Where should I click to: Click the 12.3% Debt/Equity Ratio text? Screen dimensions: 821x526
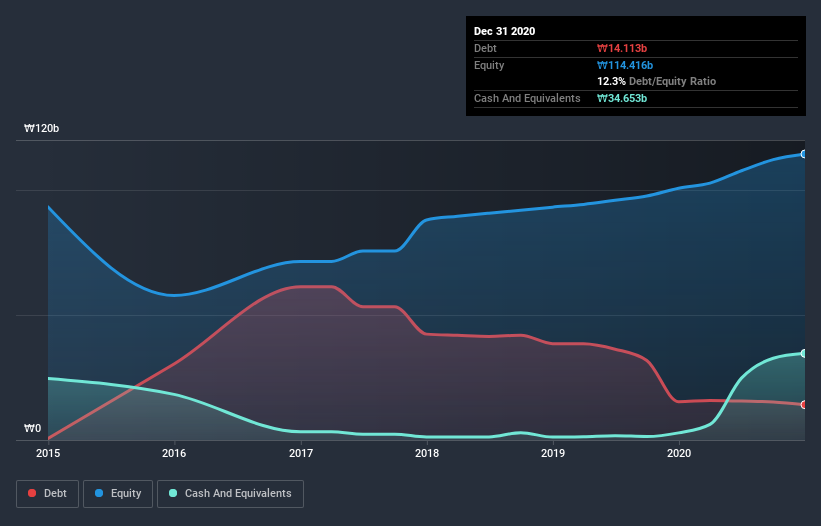tap(657, 81)
